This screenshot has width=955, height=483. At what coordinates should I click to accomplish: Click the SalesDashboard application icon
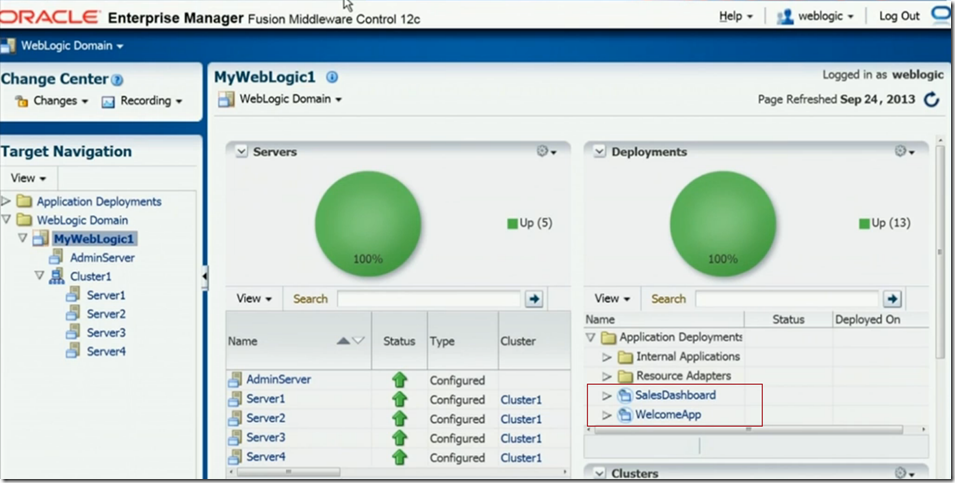(x=625, y=395)
